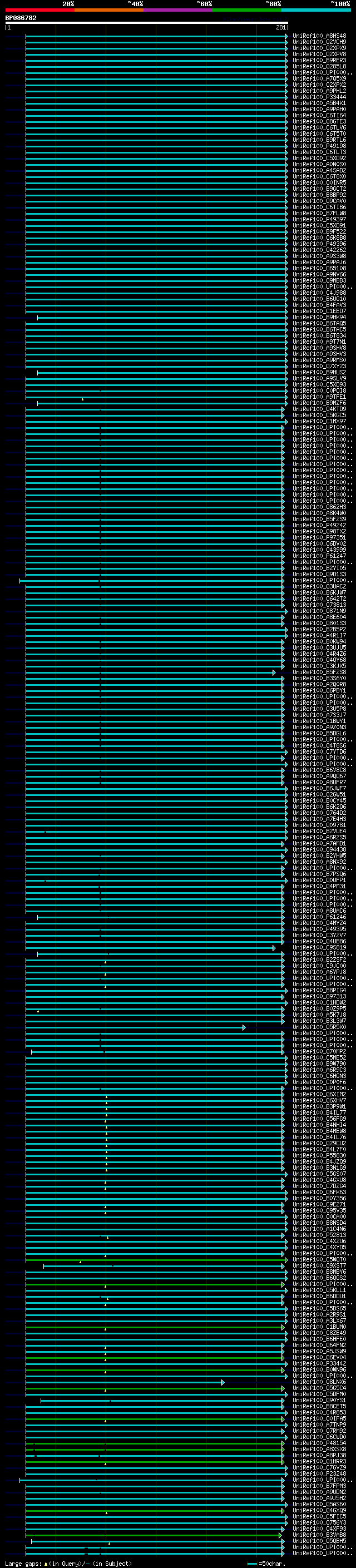
Task: Select label UniRef100_C0P0F6
Action: [319, 1082]
